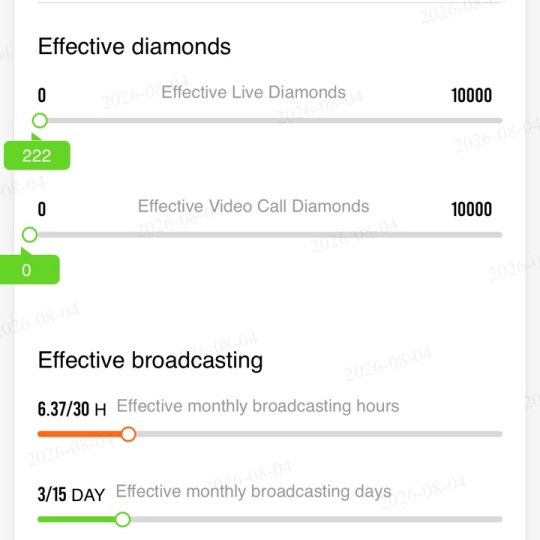
Task: Click the gray track of Video Call slider
Action: pyautogui.click(x=270, y=235)
